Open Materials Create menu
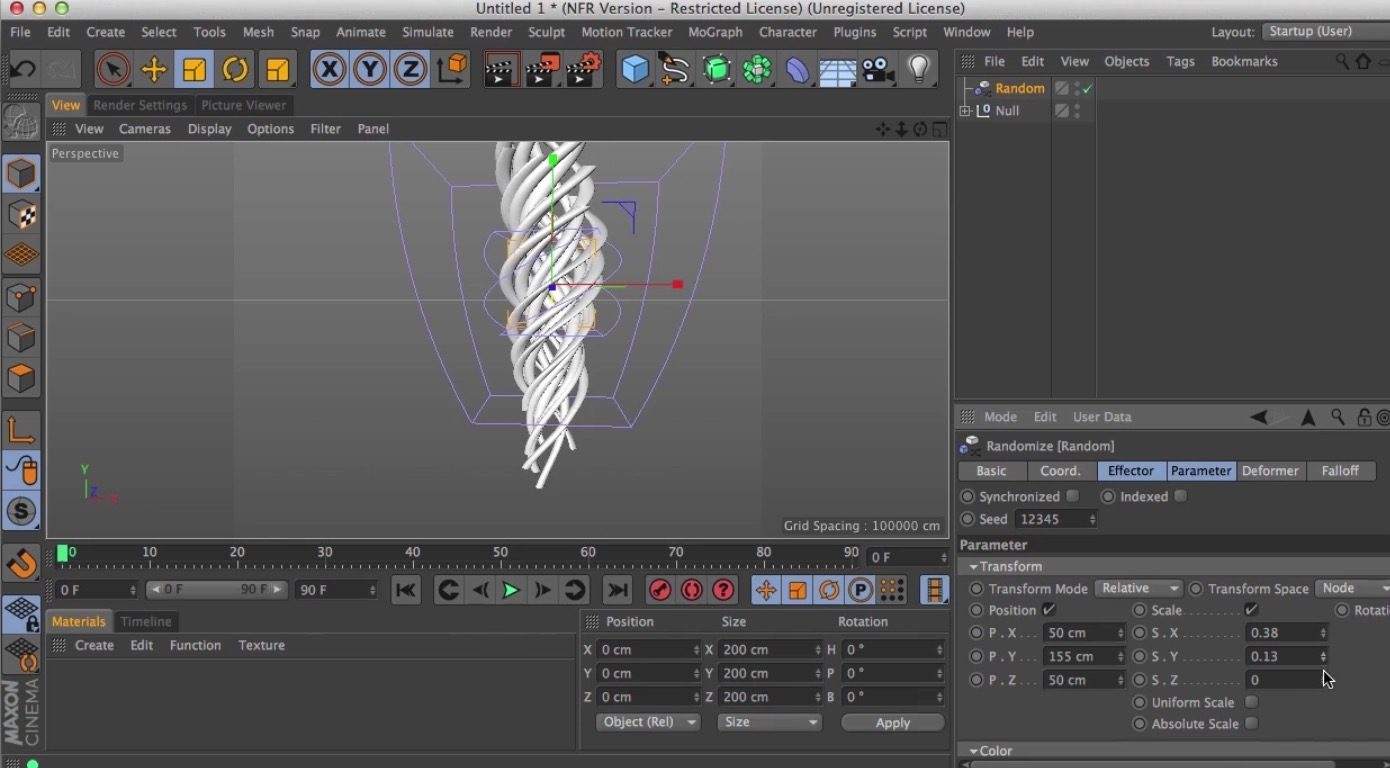Image resolution: width=1390 pixels, height=768 pixels. [94, 645]
